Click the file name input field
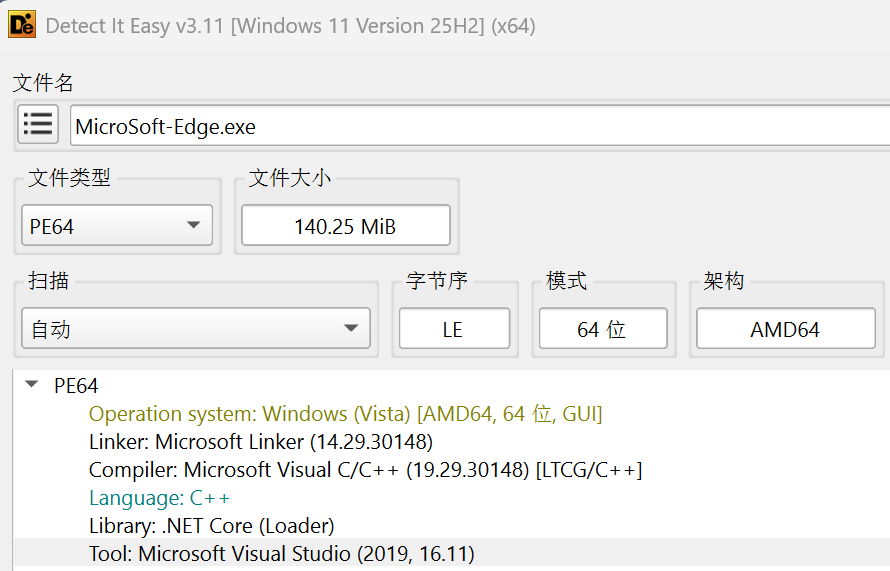This screenshot has height=571, width=890. coord(480,126)
